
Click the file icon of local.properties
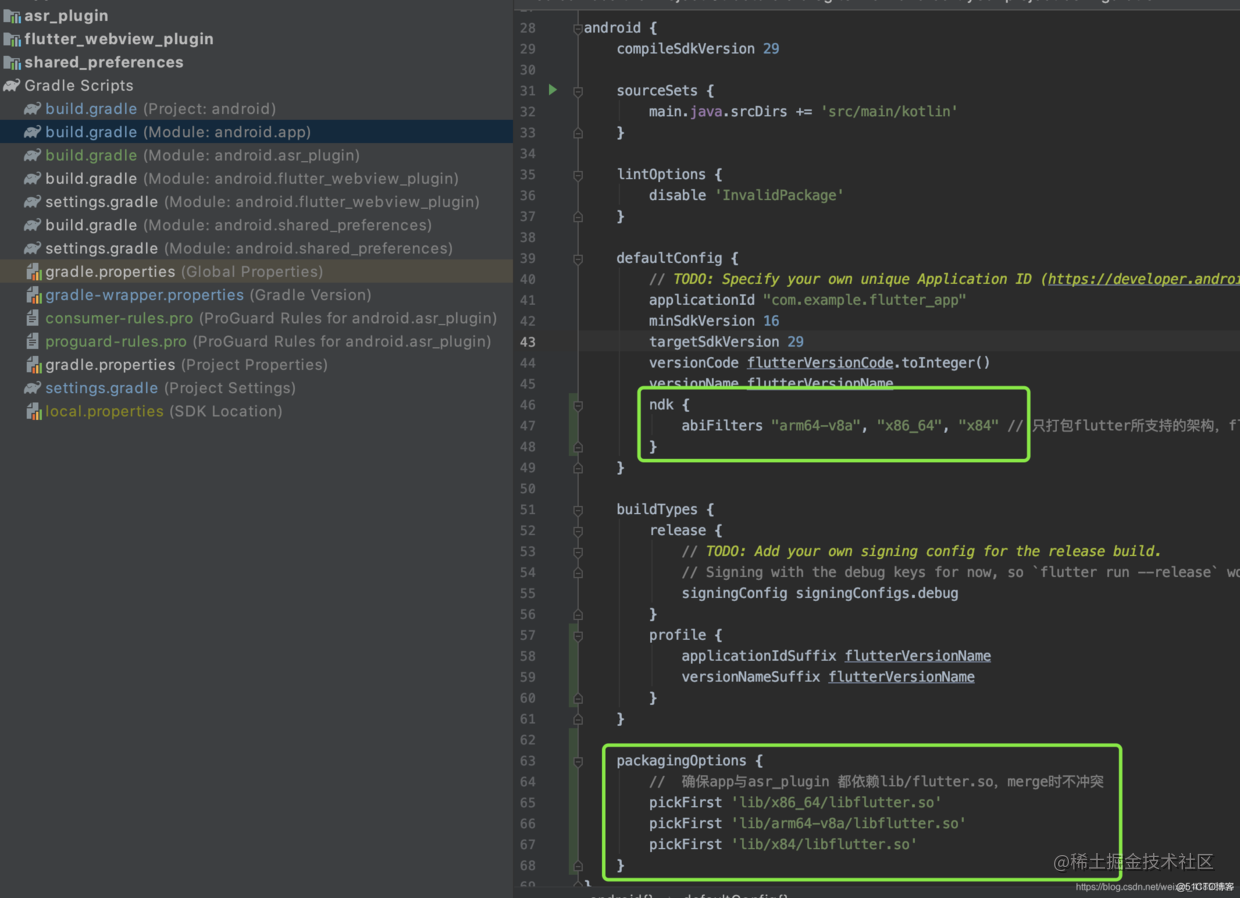[33, 411]
